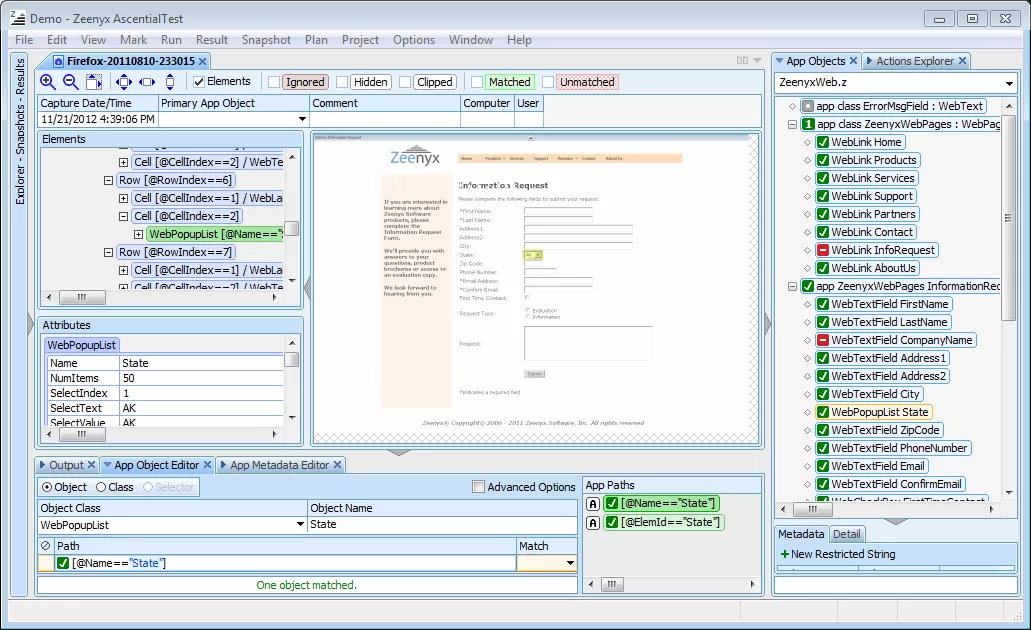Screen dimensions: 1031x630
Task: Click the Object Name field containing State
Action: click(443, 525)
